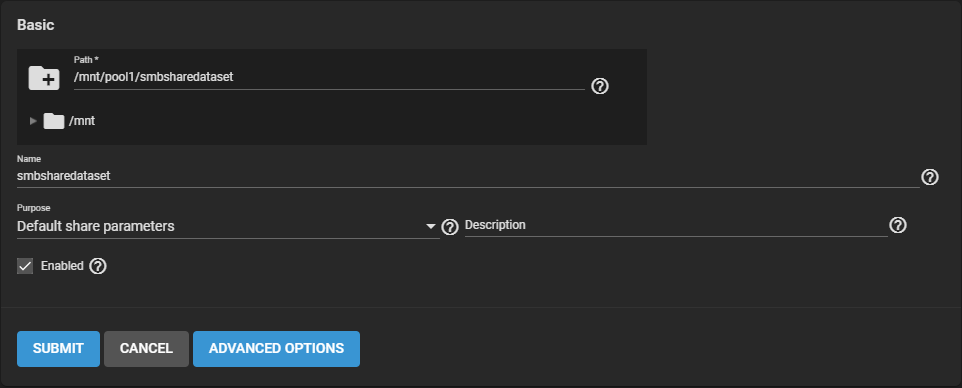
Task: Expand the /mnt tree node arrow
Action: coord(33,121)
